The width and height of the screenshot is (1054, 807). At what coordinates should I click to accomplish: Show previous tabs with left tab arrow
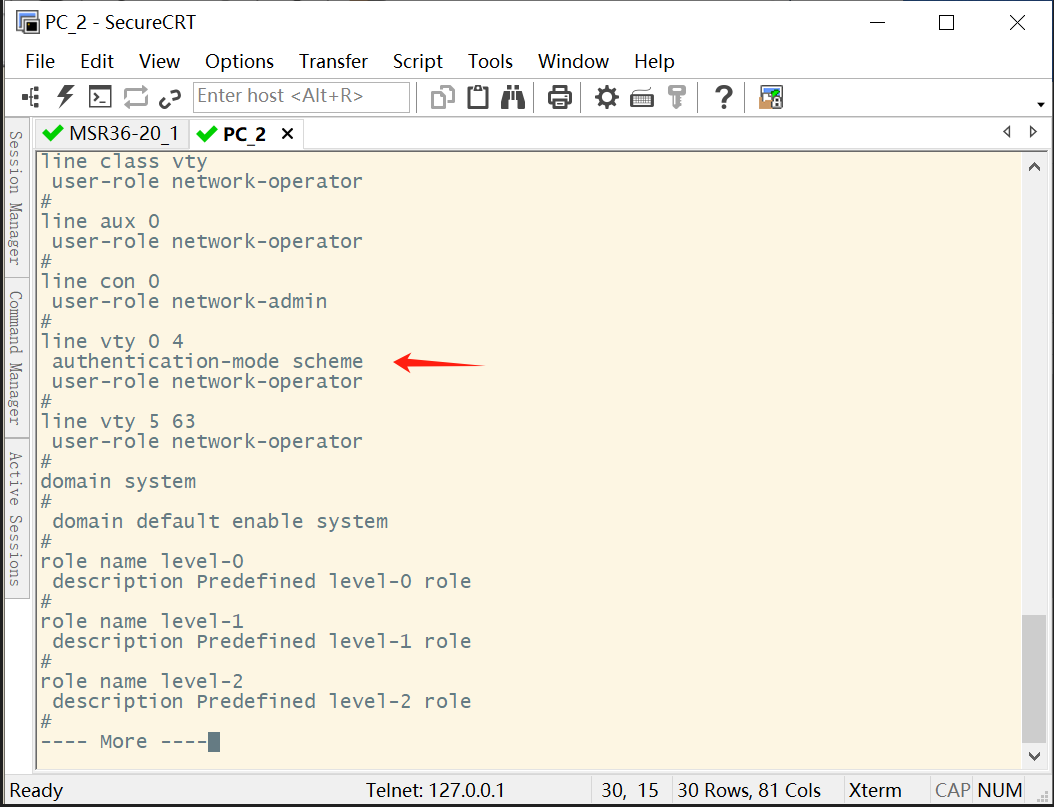[1006, 132]
